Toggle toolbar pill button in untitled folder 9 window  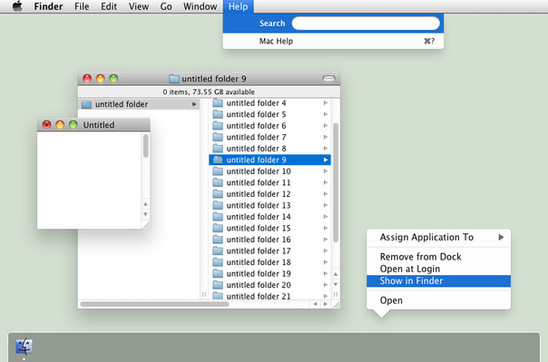click(329, 78)
